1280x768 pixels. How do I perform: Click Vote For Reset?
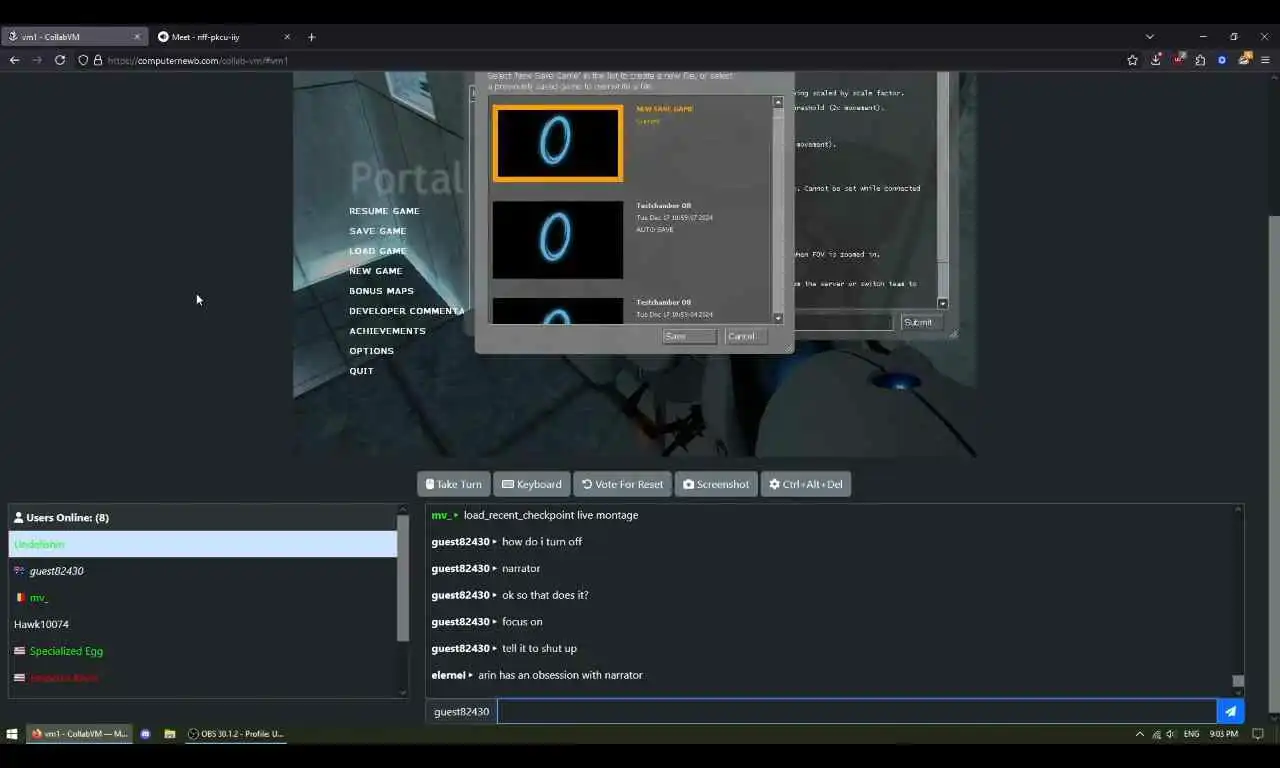pyautogui.click(x=622, y=484)
